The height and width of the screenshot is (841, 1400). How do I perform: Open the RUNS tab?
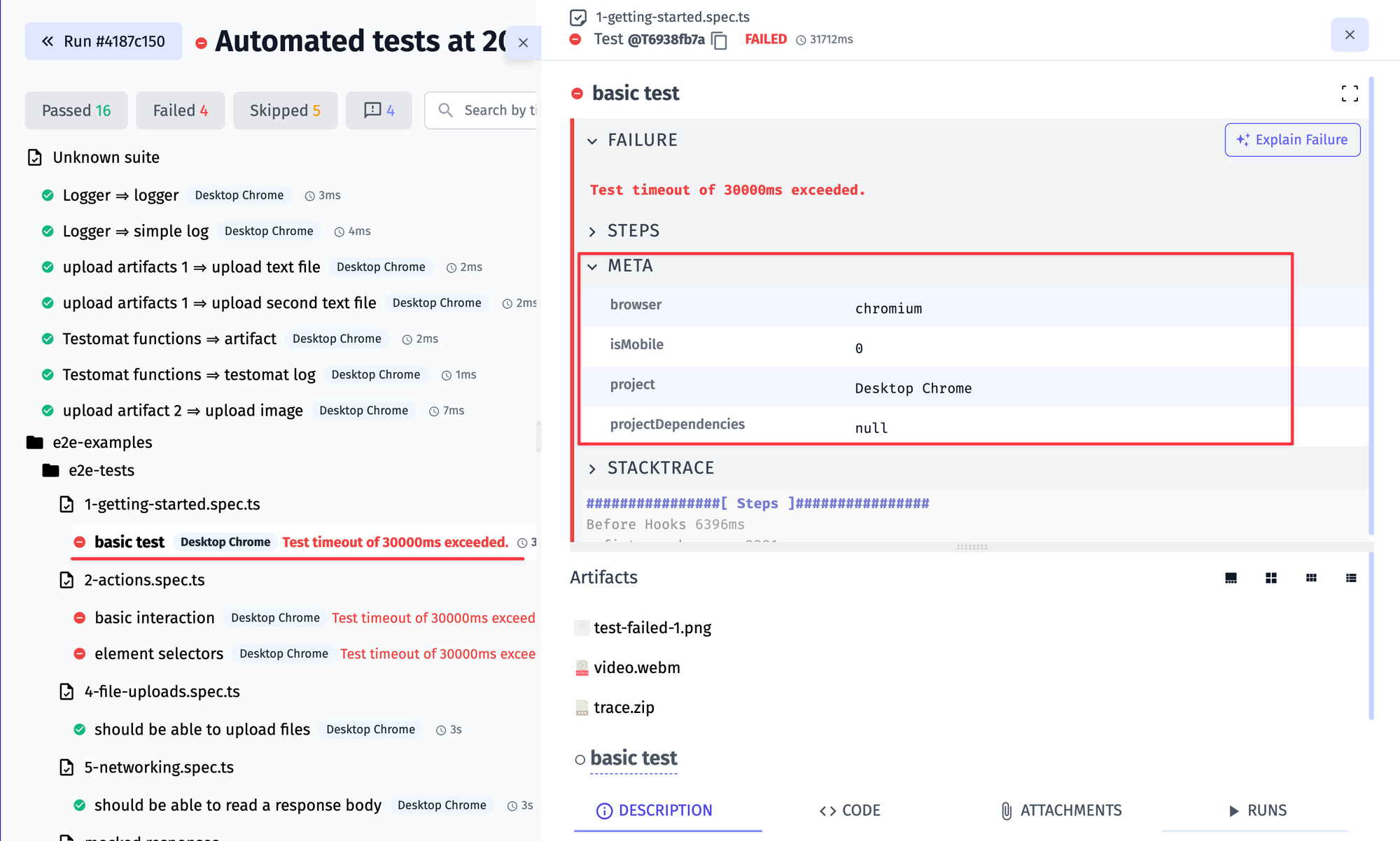(1258, 810)
